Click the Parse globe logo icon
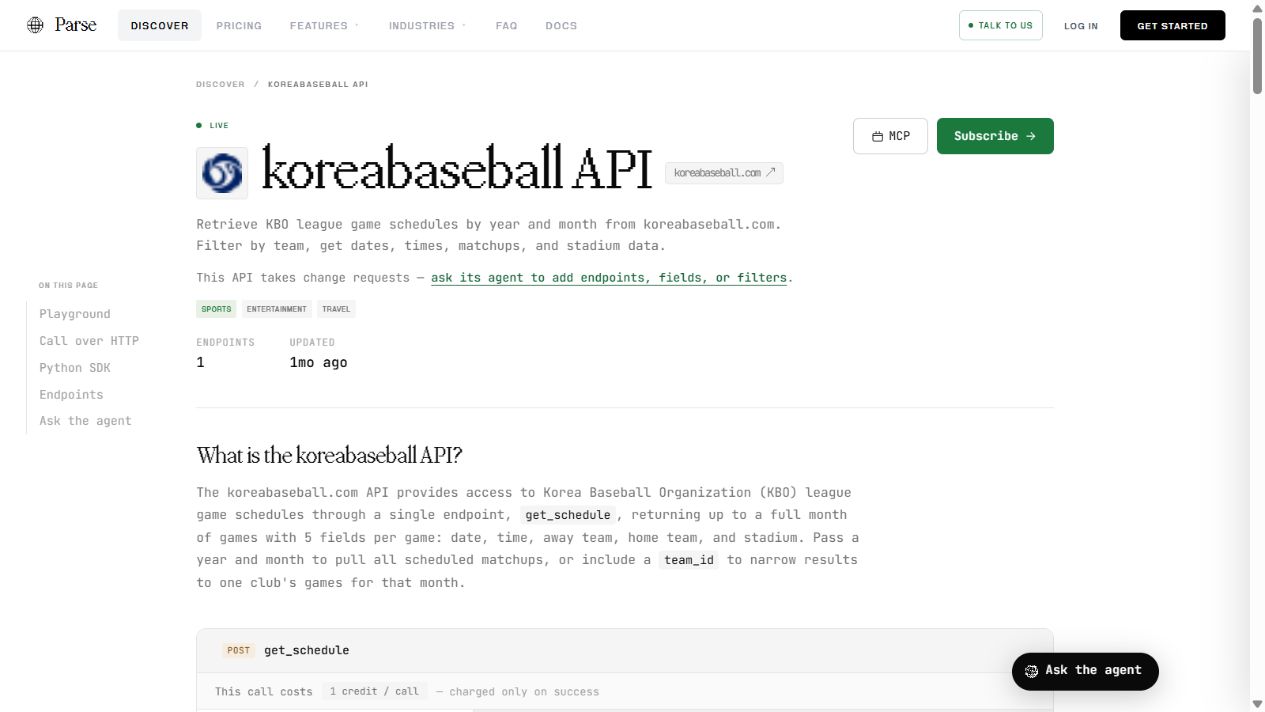This screenshot has width=1265, height=712. 35,25
